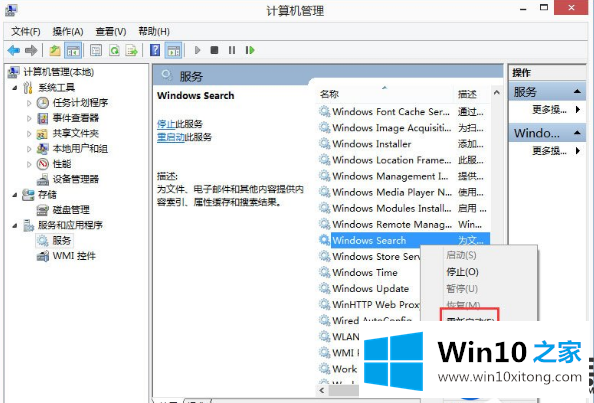594x403 pixels.
Task: Click the 停止 this service link
Action: point(166,124)
